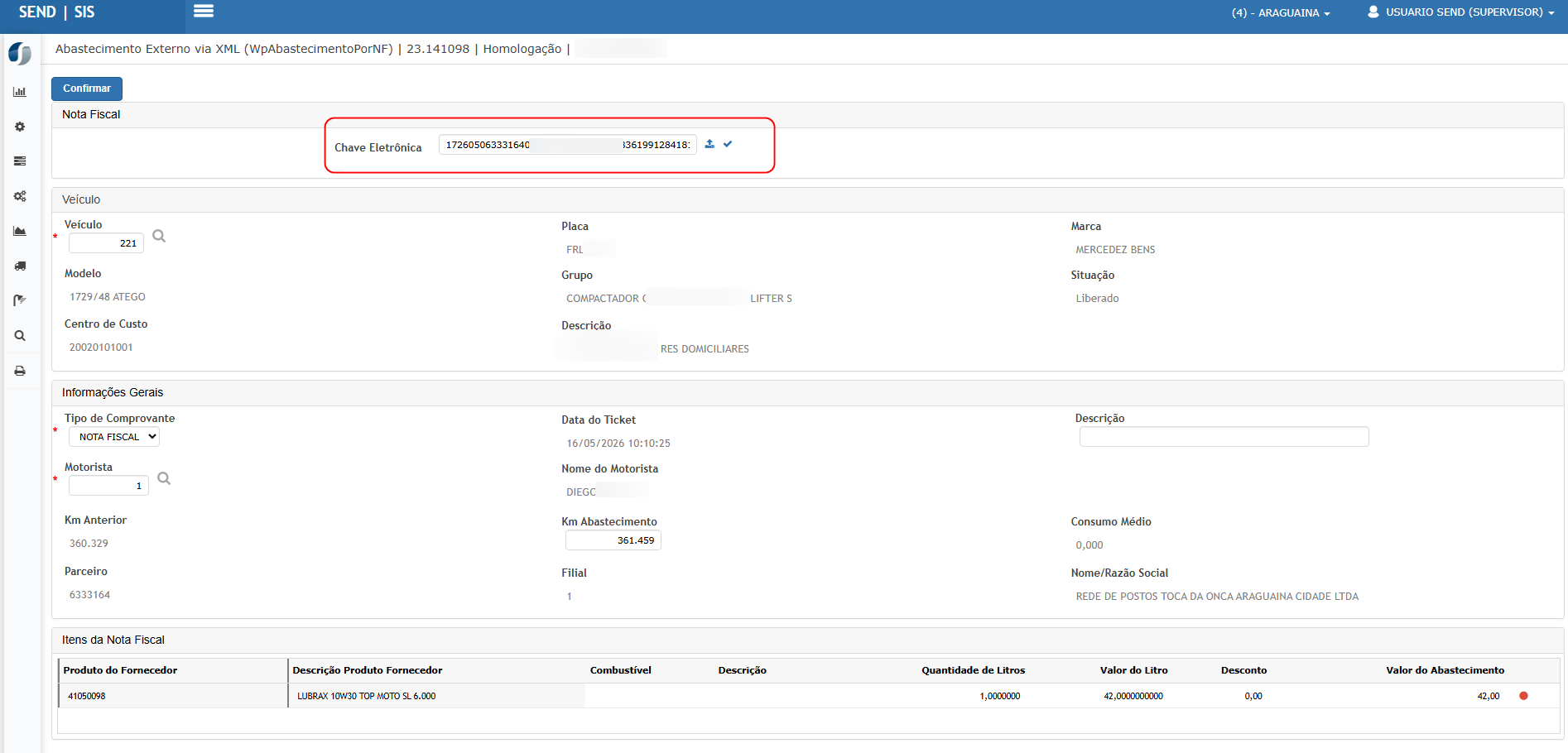This screenshot has width=1568, height=753.
Task: Click the Confirmar button
Action: point(87,89)
